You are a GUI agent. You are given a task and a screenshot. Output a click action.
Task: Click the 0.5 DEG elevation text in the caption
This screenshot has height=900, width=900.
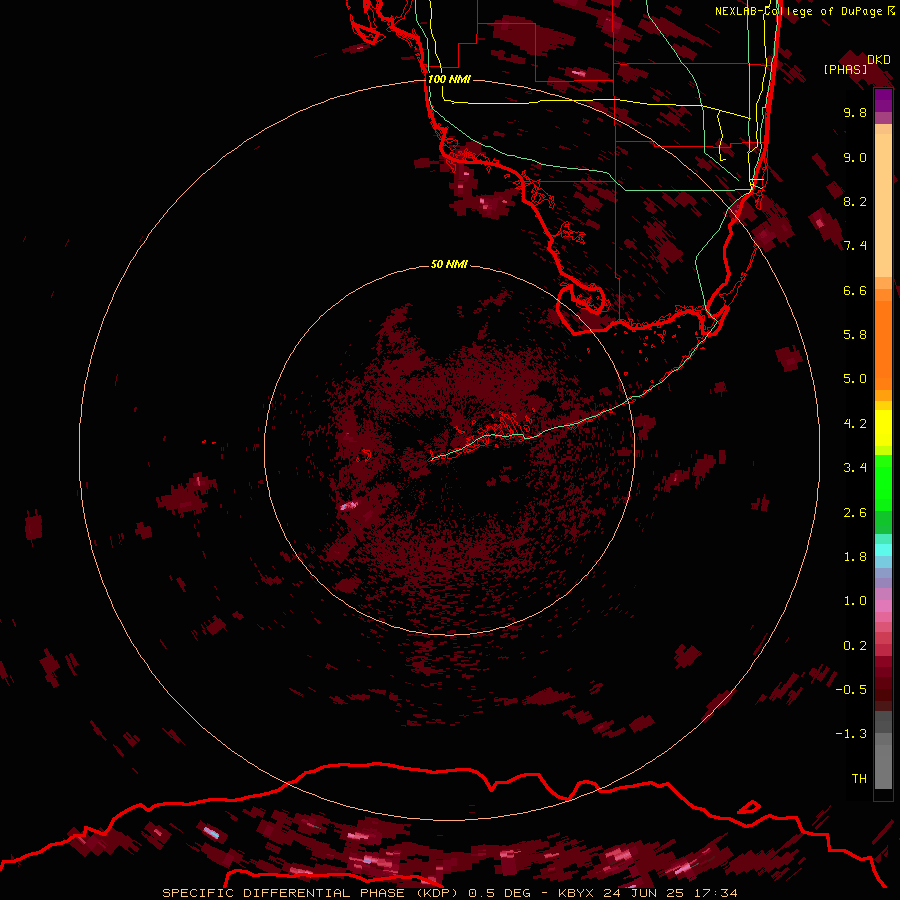point(502,893)
